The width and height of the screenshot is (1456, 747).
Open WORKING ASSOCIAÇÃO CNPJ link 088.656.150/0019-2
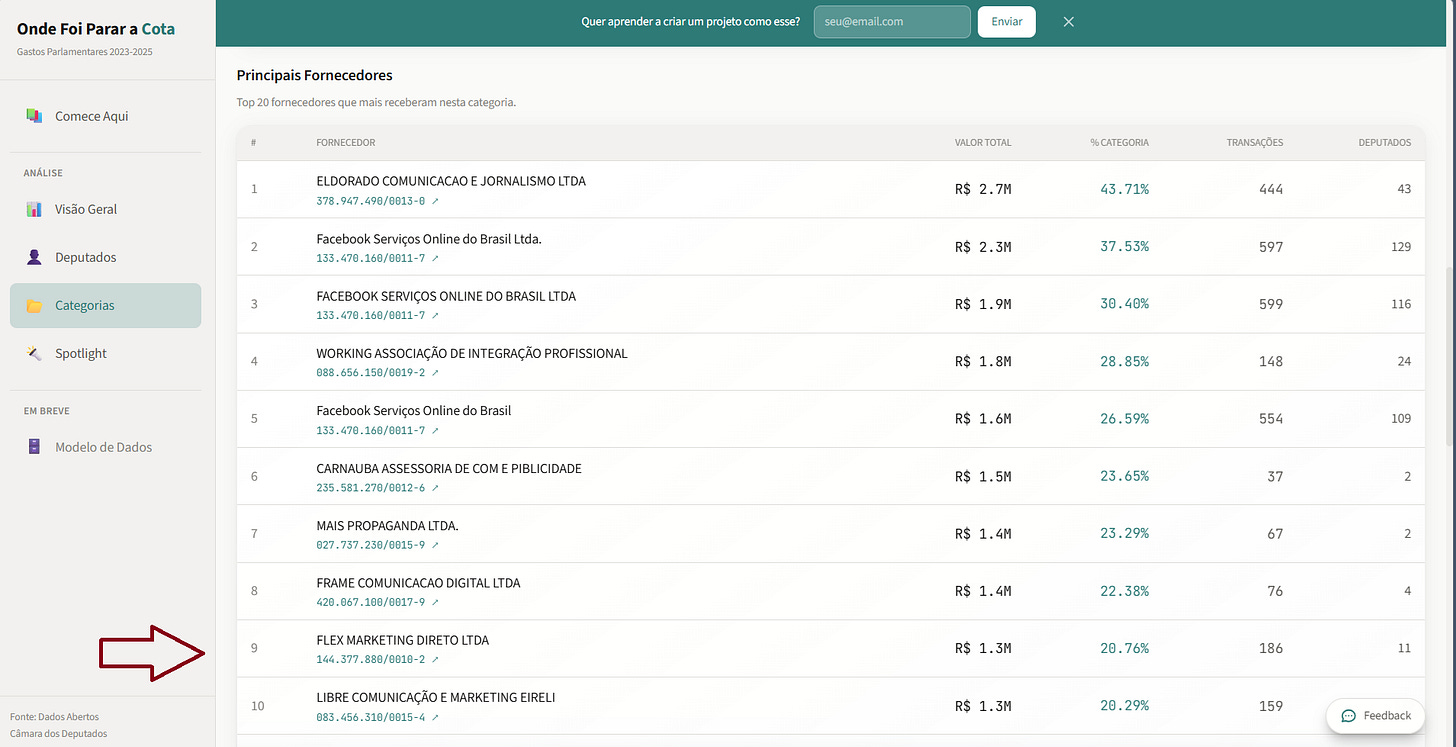coord(377,373)
